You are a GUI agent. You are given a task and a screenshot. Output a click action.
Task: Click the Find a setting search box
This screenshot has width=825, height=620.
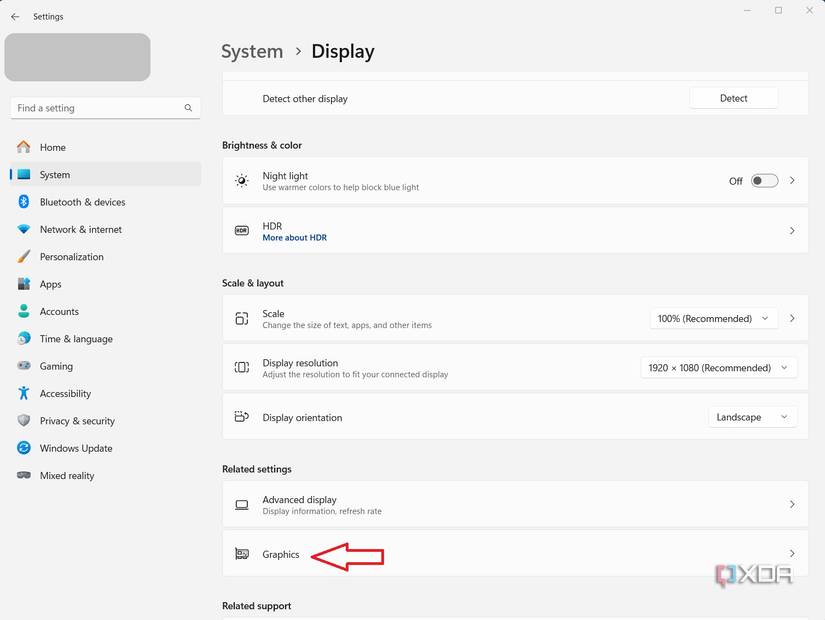pos(100,107)
